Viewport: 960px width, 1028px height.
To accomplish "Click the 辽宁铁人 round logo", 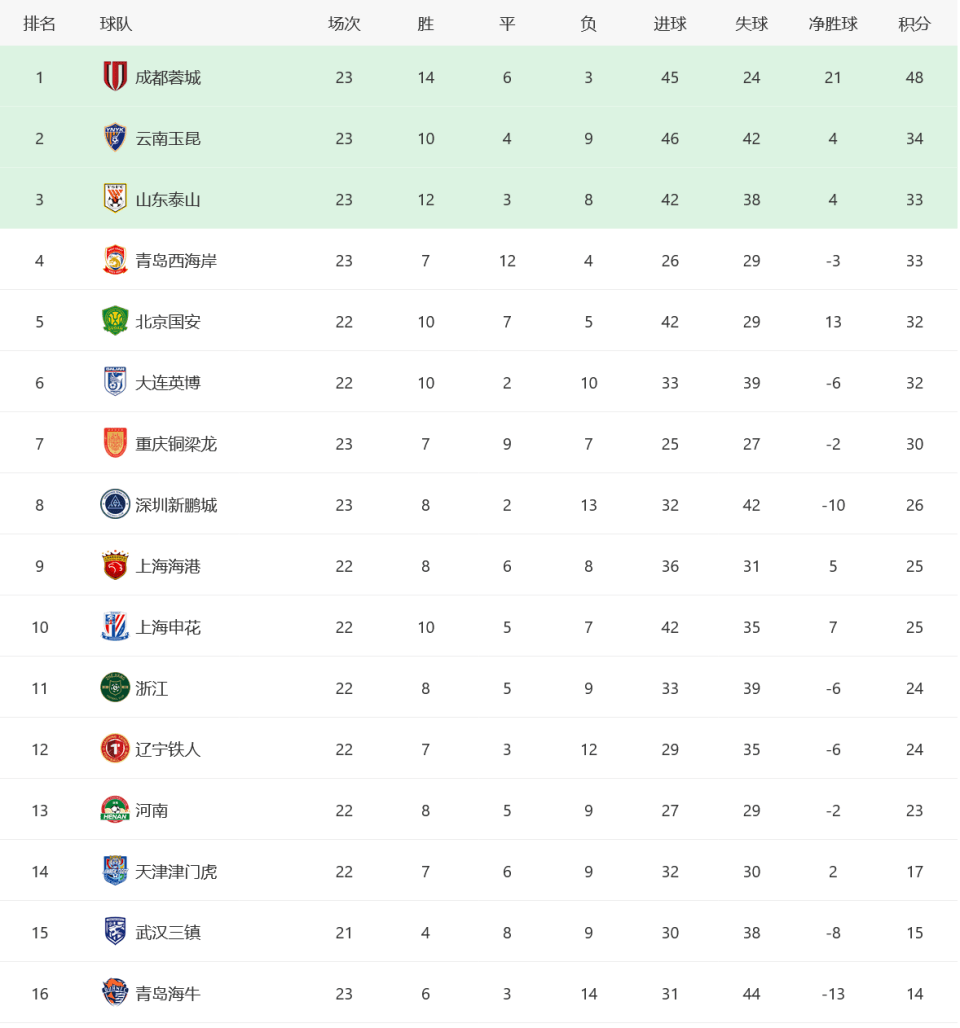I will click(115, 748).
